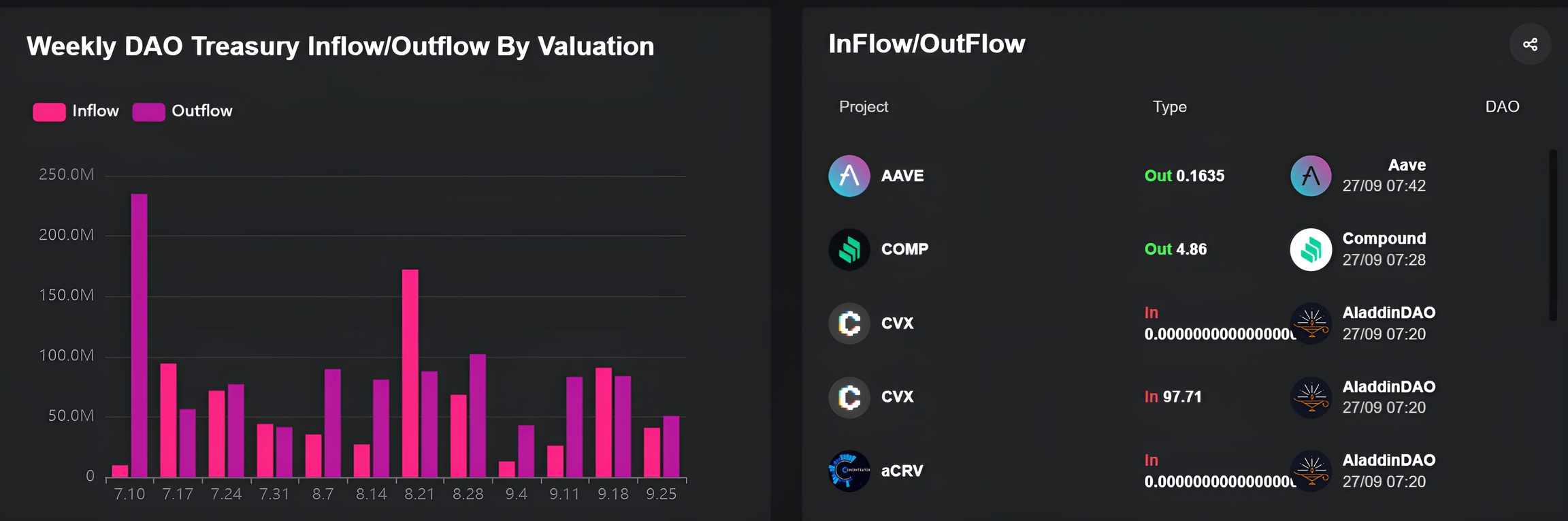This screenshot has height=521, width=1568.
Task: Click the Compound DAO logo
Action: click(1311, 249)
